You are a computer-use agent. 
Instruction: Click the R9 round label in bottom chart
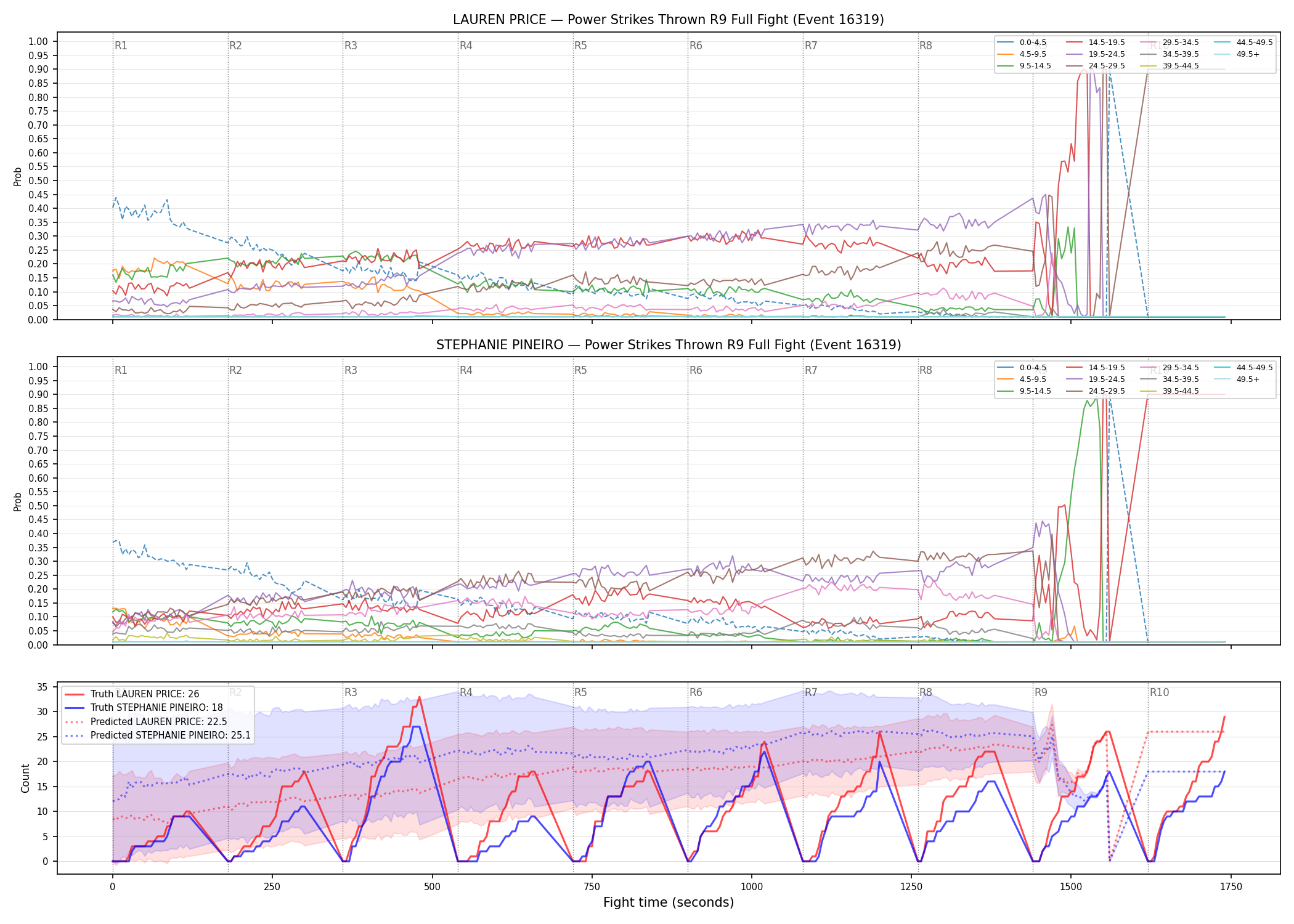click(1041, 692)
